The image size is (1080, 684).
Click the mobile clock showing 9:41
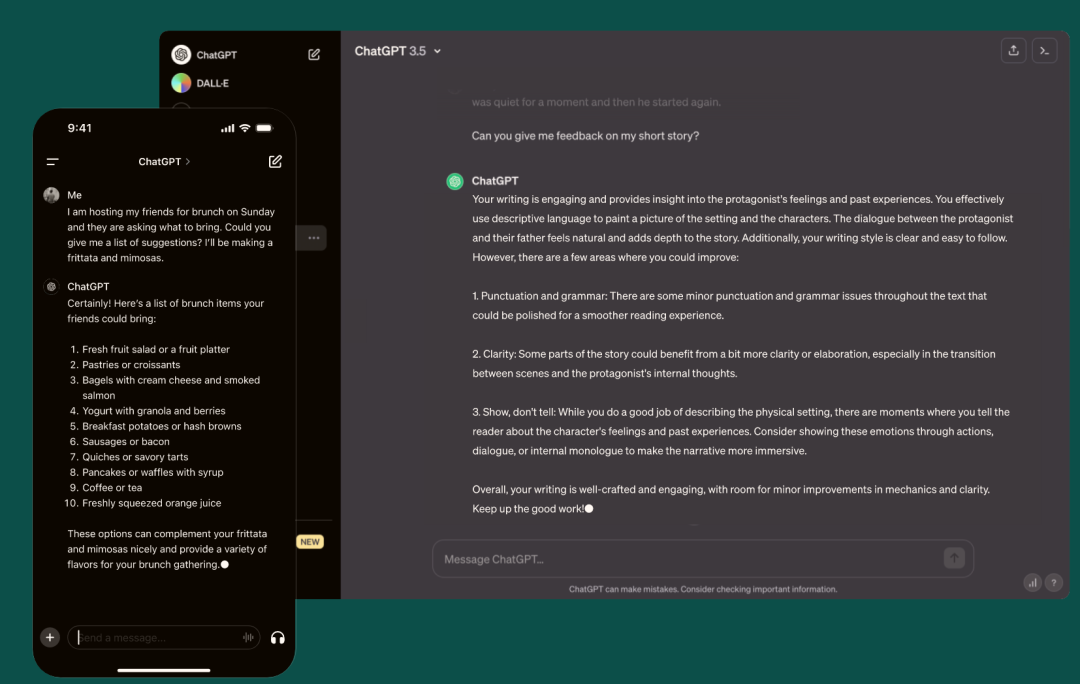click(x=79, y=128)
